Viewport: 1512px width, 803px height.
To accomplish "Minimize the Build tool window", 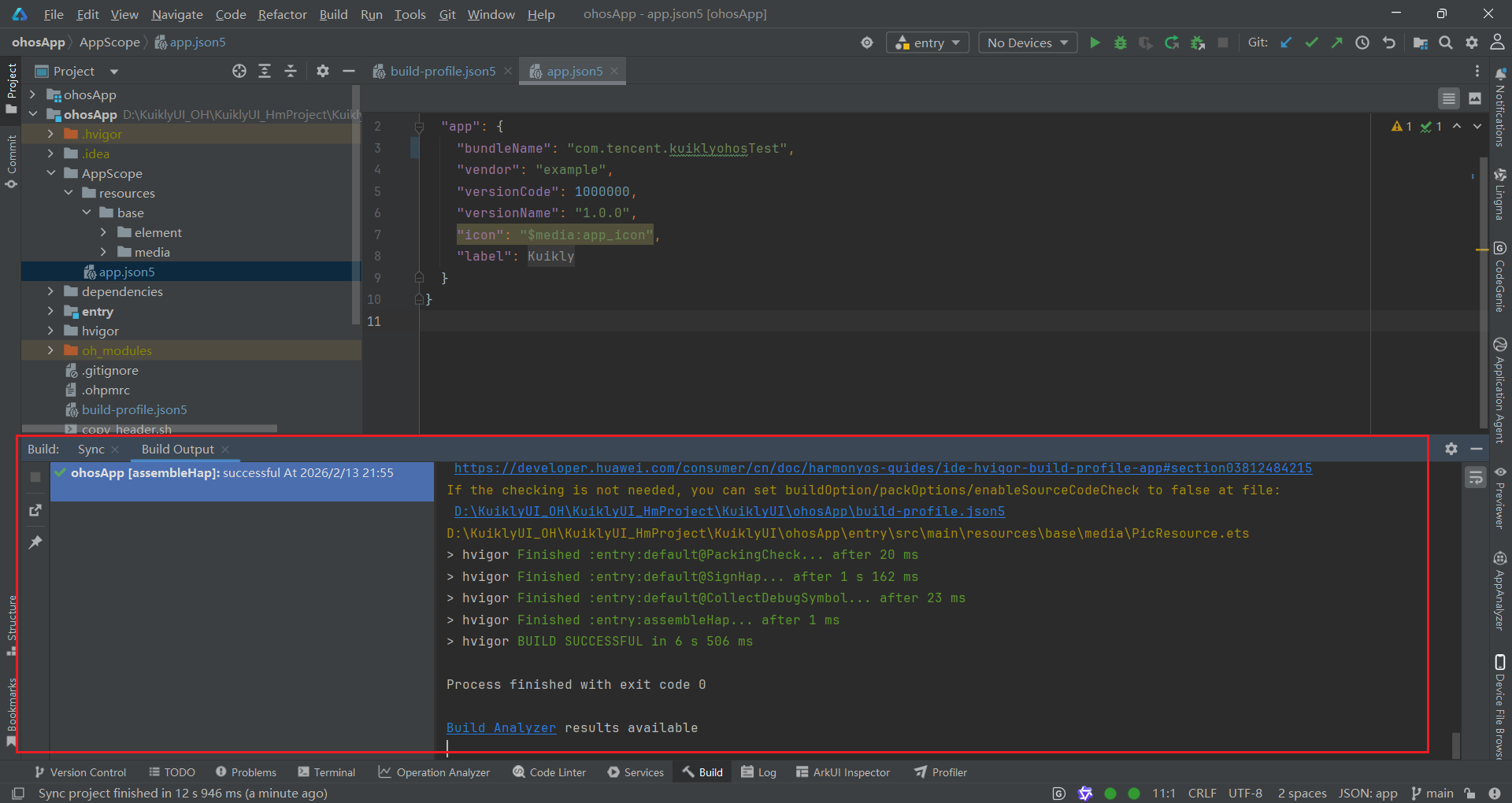I will tap(1477, 449).
